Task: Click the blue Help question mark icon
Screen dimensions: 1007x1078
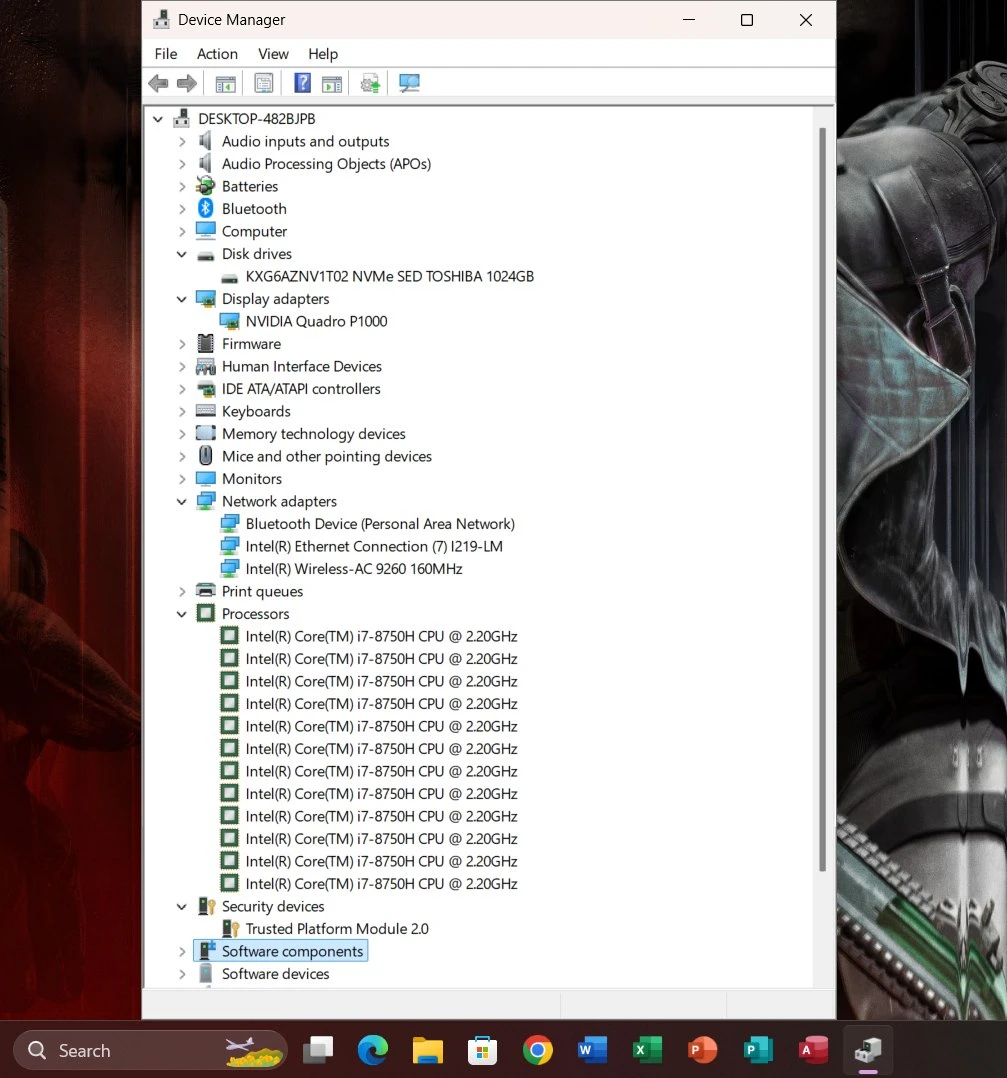Action: point(302,84)
